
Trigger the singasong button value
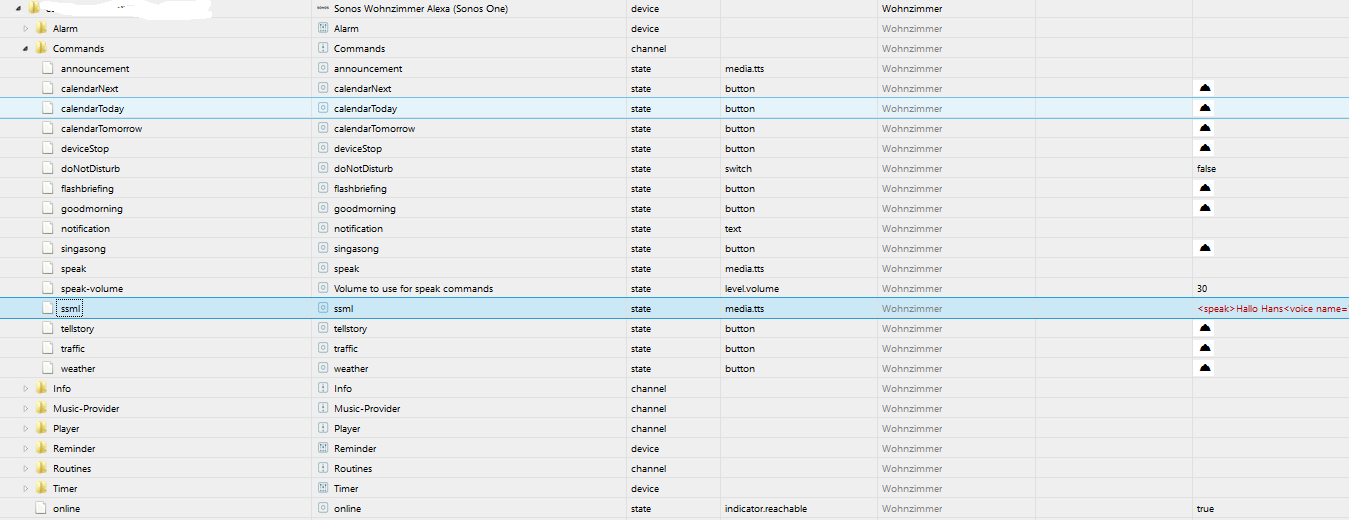(1205, 248)
